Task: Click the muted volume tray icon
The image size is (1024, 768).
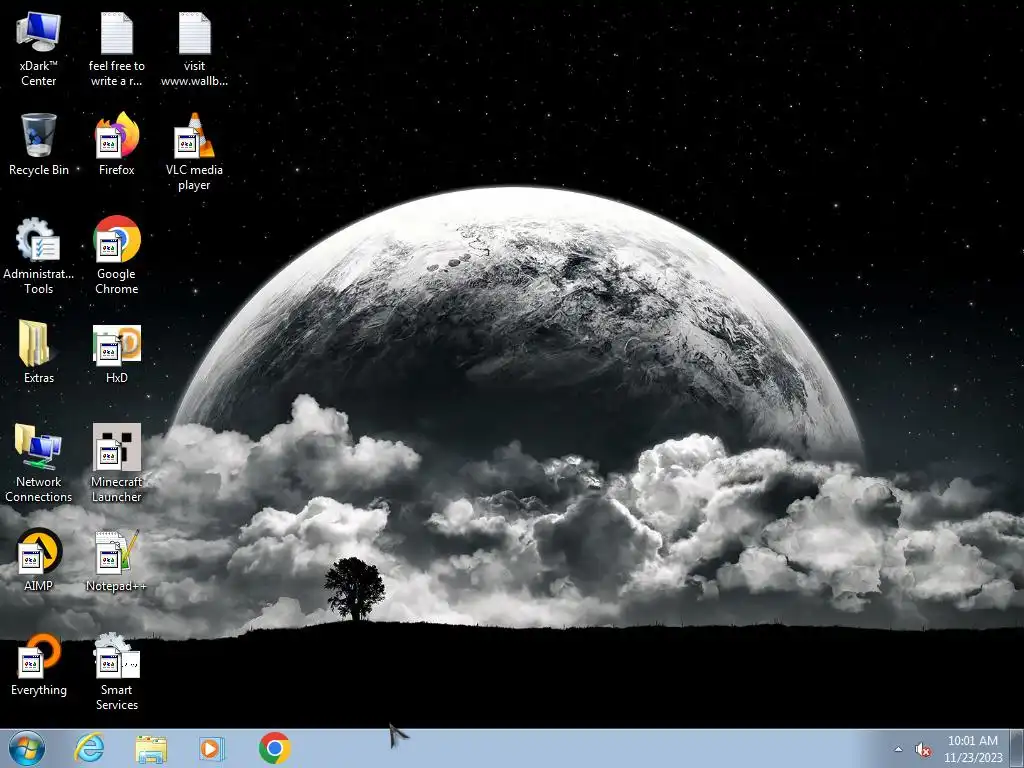Action: pyautogui.click(x=923, y=750)
